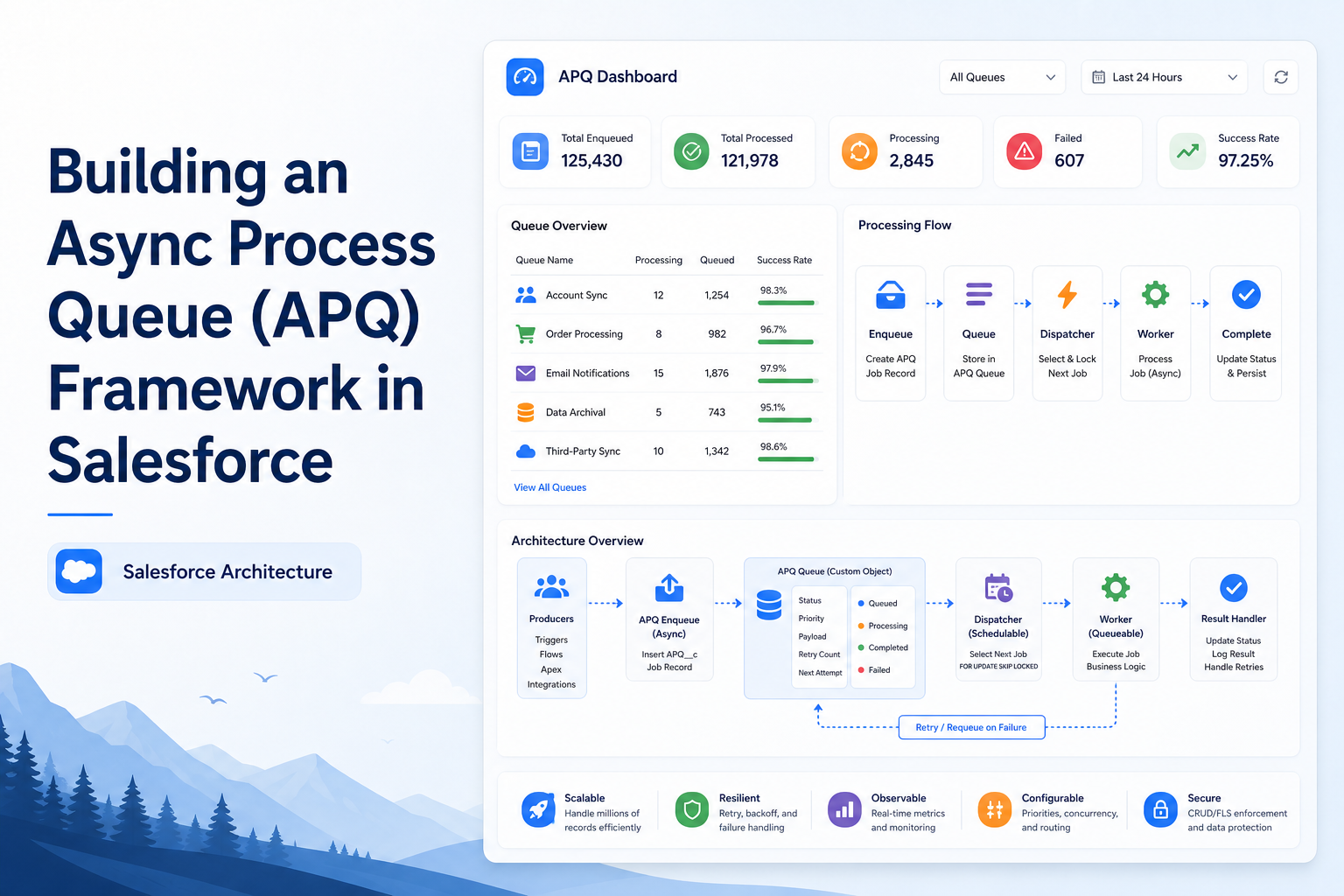The height and width of the screenshot is (896, 1344).
Task: Click the Retry / Requeue on Failure button
Action: (x=971, y=727)
